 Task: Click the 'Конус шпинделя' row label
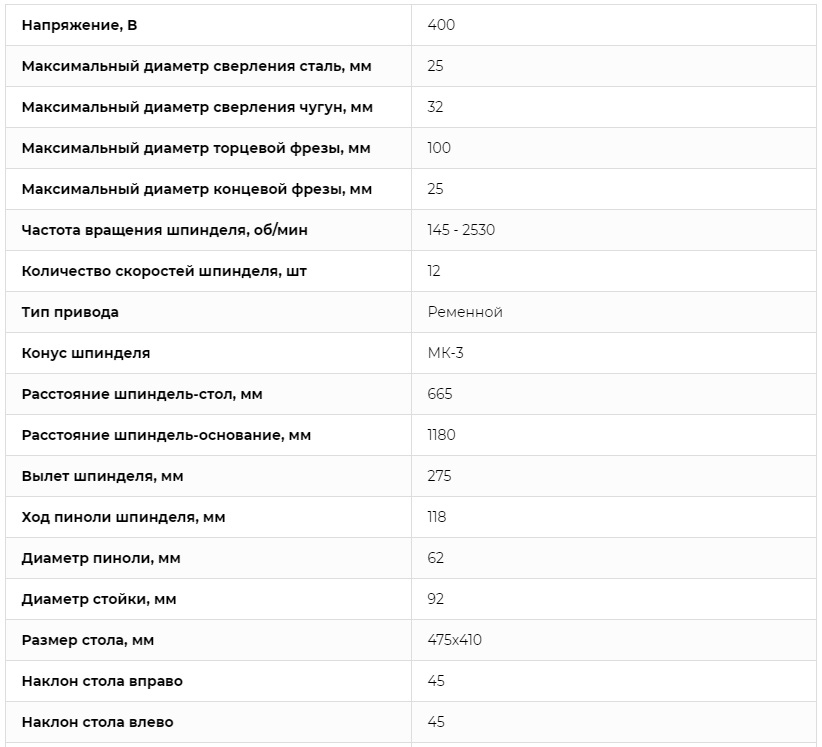pyautogui.click(x=86, y=353)
